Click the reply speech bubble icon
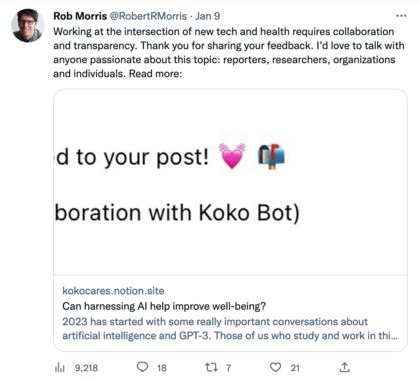This screenshot has height=382, width=419. click(142, 367)
